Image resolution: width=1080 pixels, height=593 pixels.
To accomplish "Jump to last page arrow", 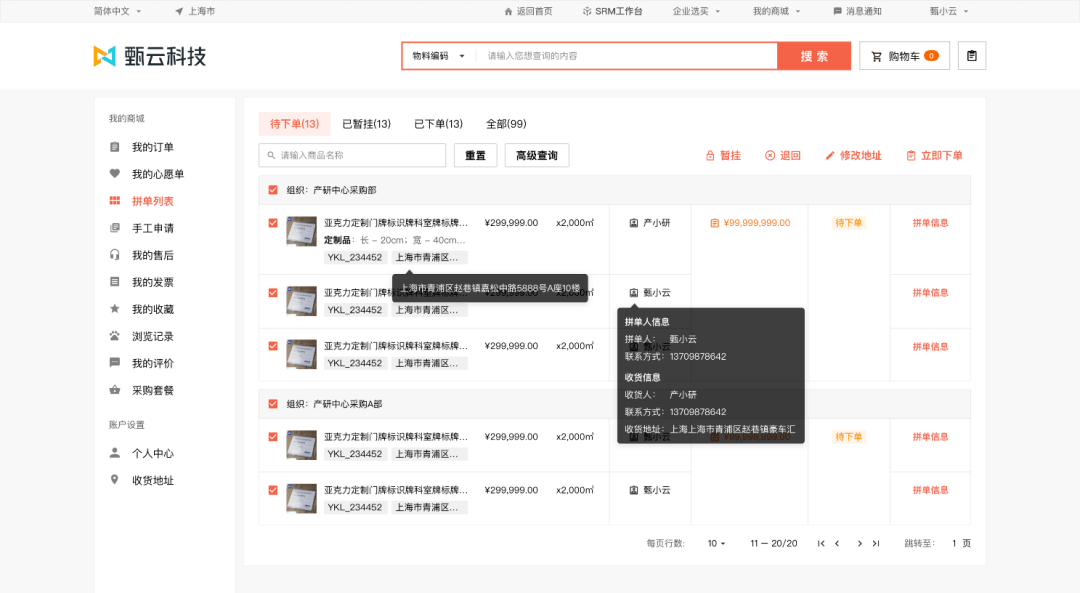I will coord(875,543).
